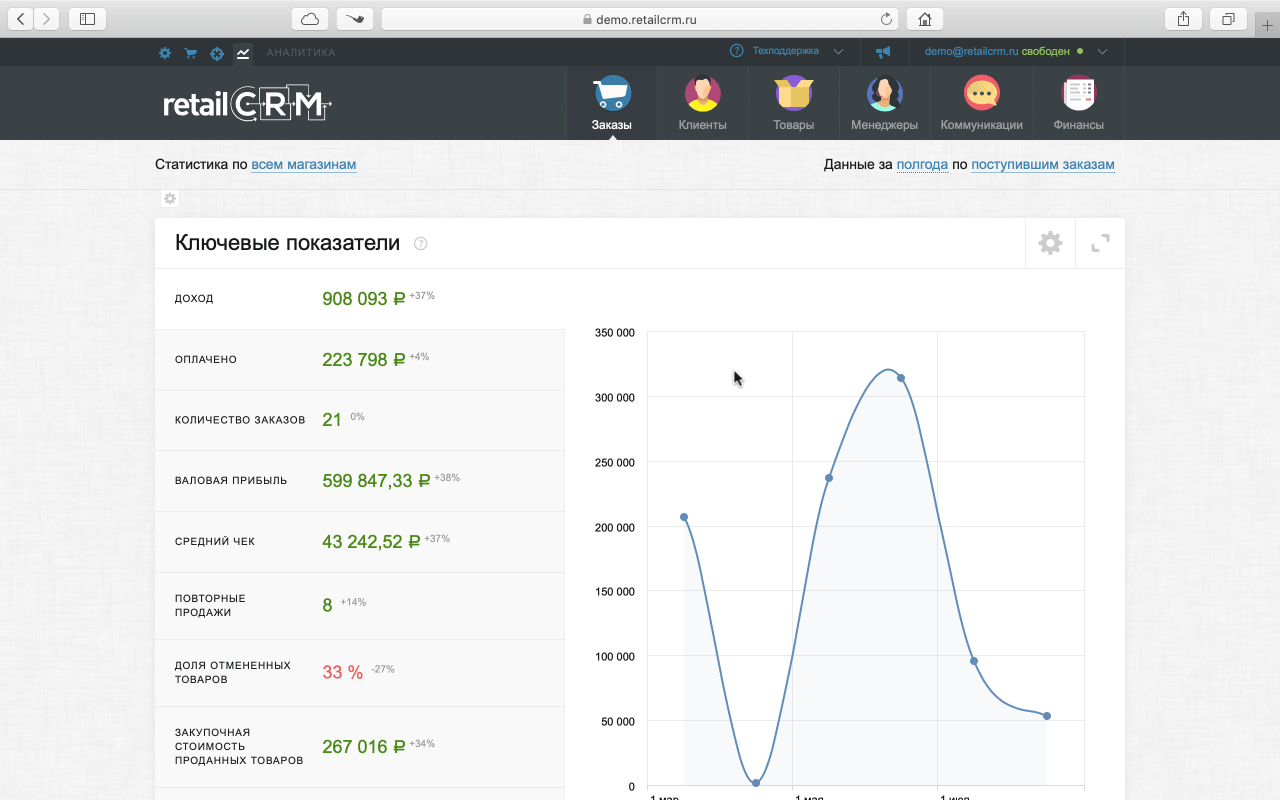Viewport: 1280px width, 800px height.
Task: Click the peak data point on chart
Action: (901, 378)
